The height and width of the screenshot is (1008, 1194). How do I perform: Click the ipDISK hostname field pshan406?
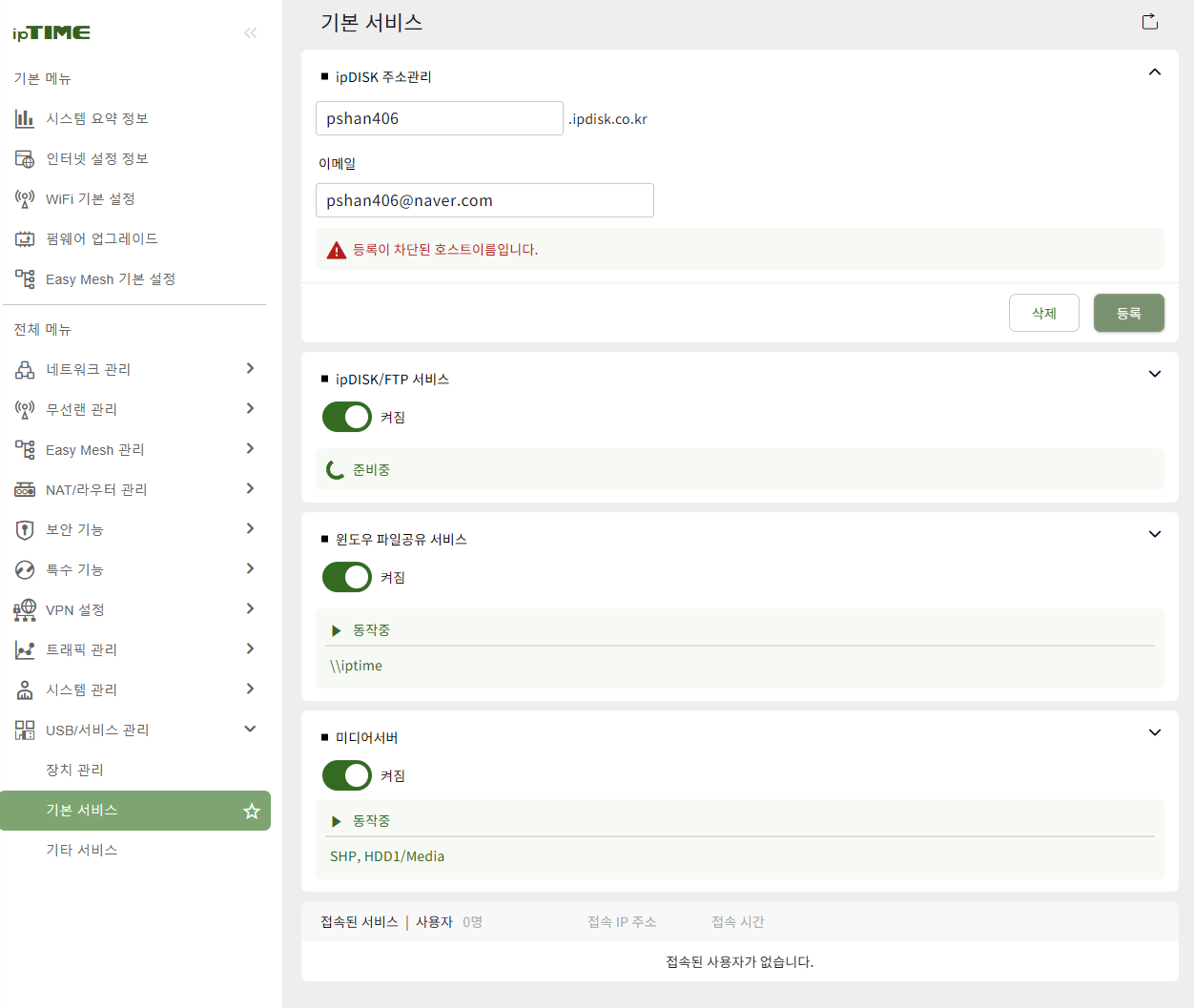pos(440,118)
